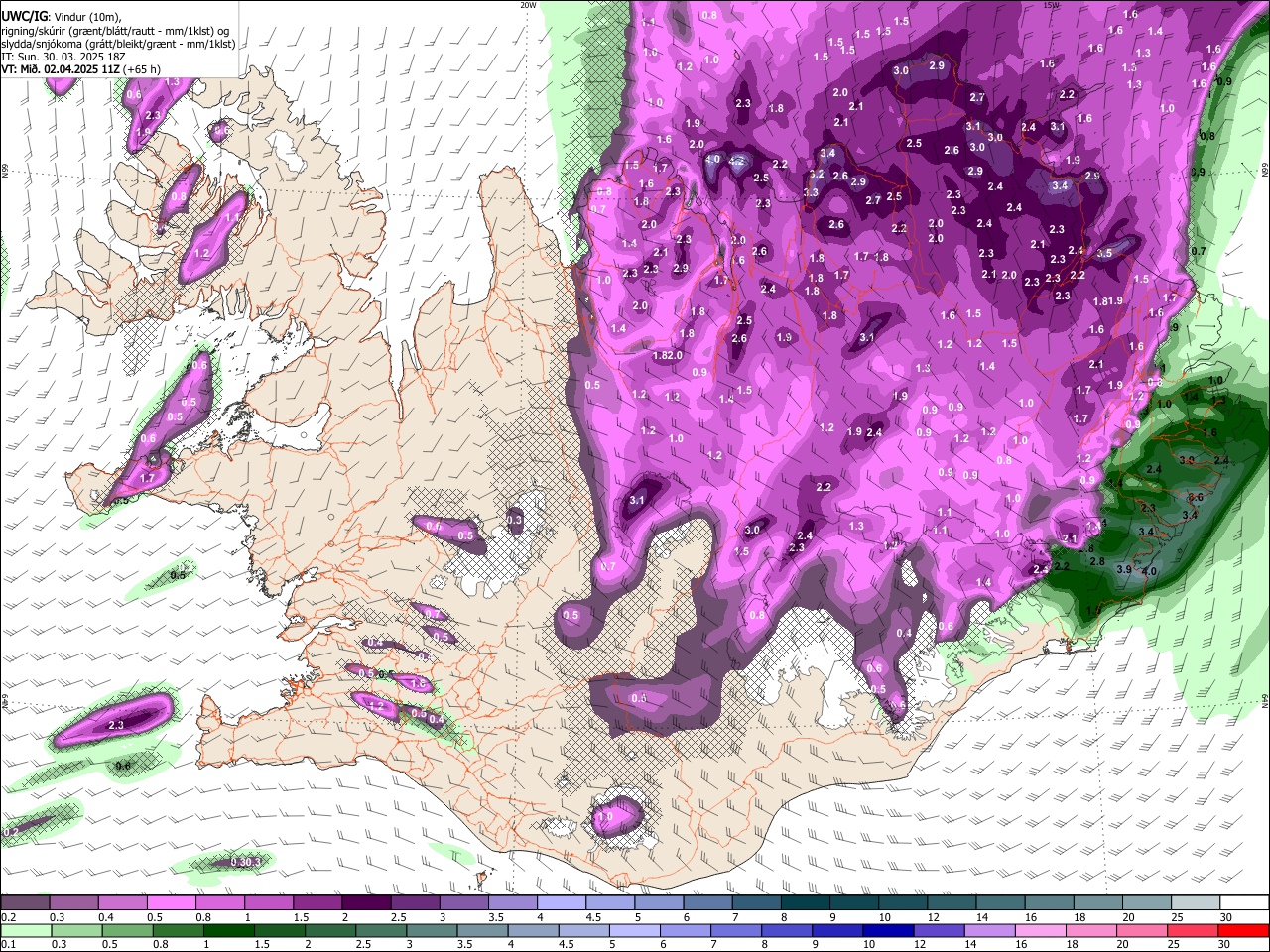Click lower legend swatch between 4 and 4.5
The width and height of the screenshot is (1270, 952).
[534, 930]
